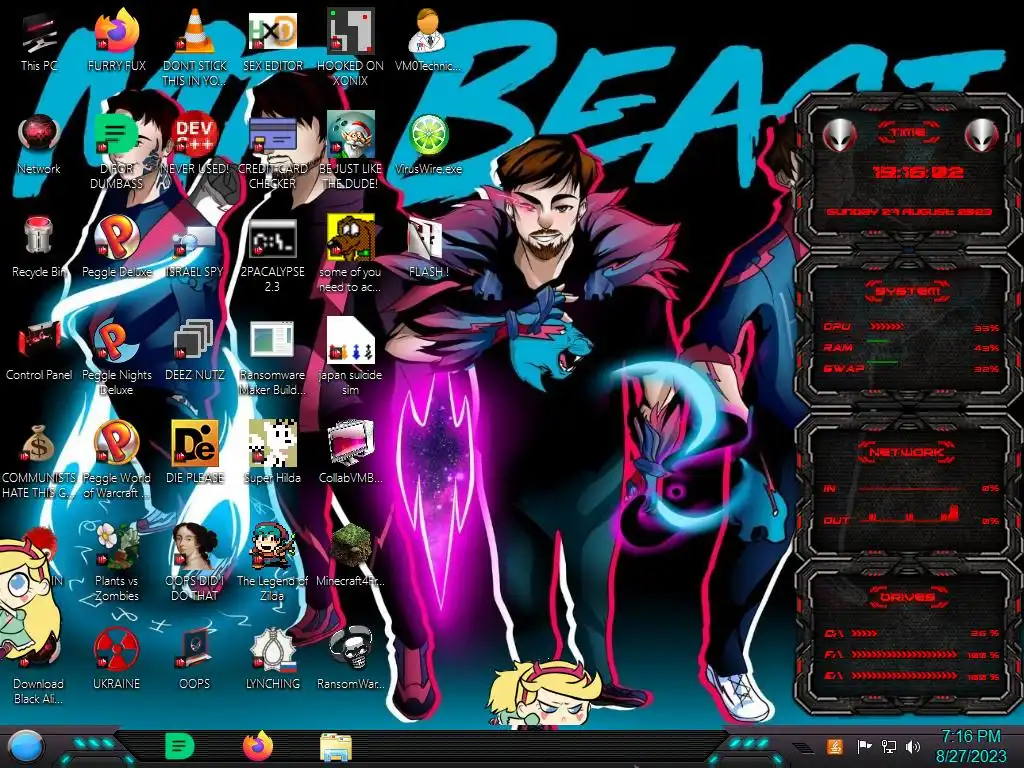
Task: Click the RAM usage row in widget
Action: pos(911,347)
